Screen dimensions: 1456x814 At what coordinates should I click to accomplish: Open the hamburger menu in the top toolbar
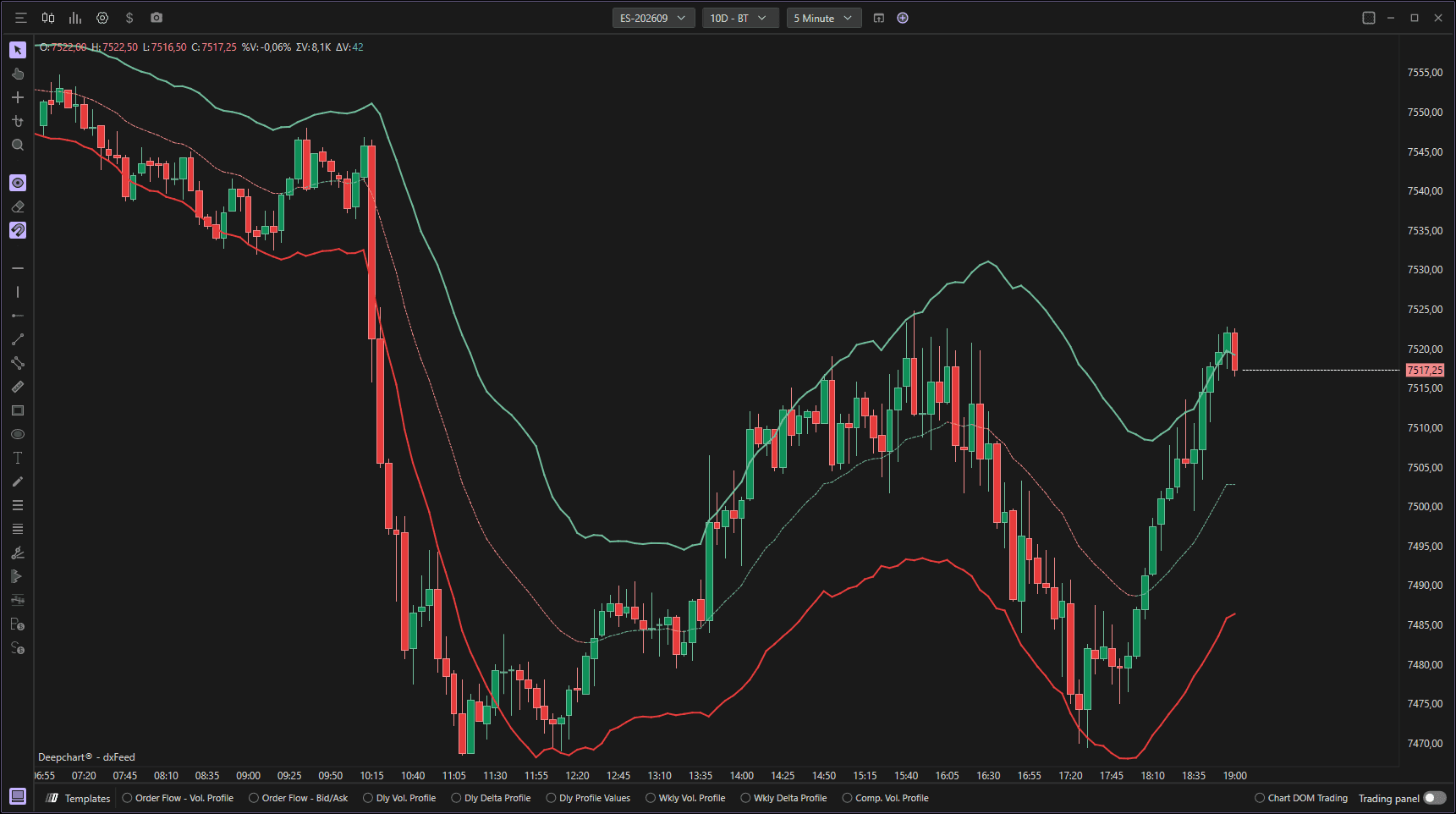[21, 18]
